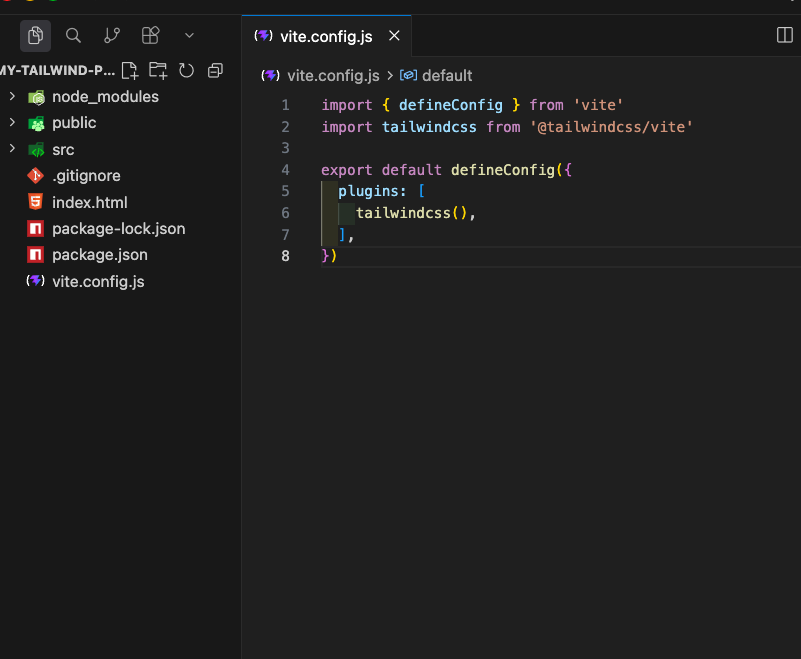The height and width of the screenshot is (659, 801).
Task: Select default in the breadcrumb bar
Action: (445, 75)
